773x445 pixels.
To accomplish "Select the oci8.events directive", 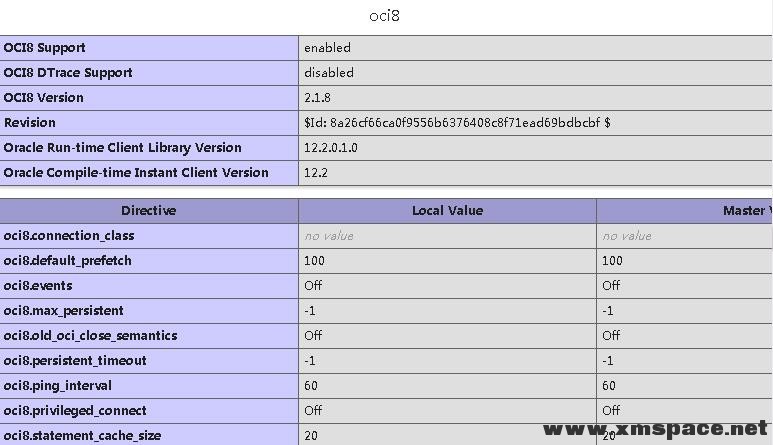I will (x=38, y=286).
